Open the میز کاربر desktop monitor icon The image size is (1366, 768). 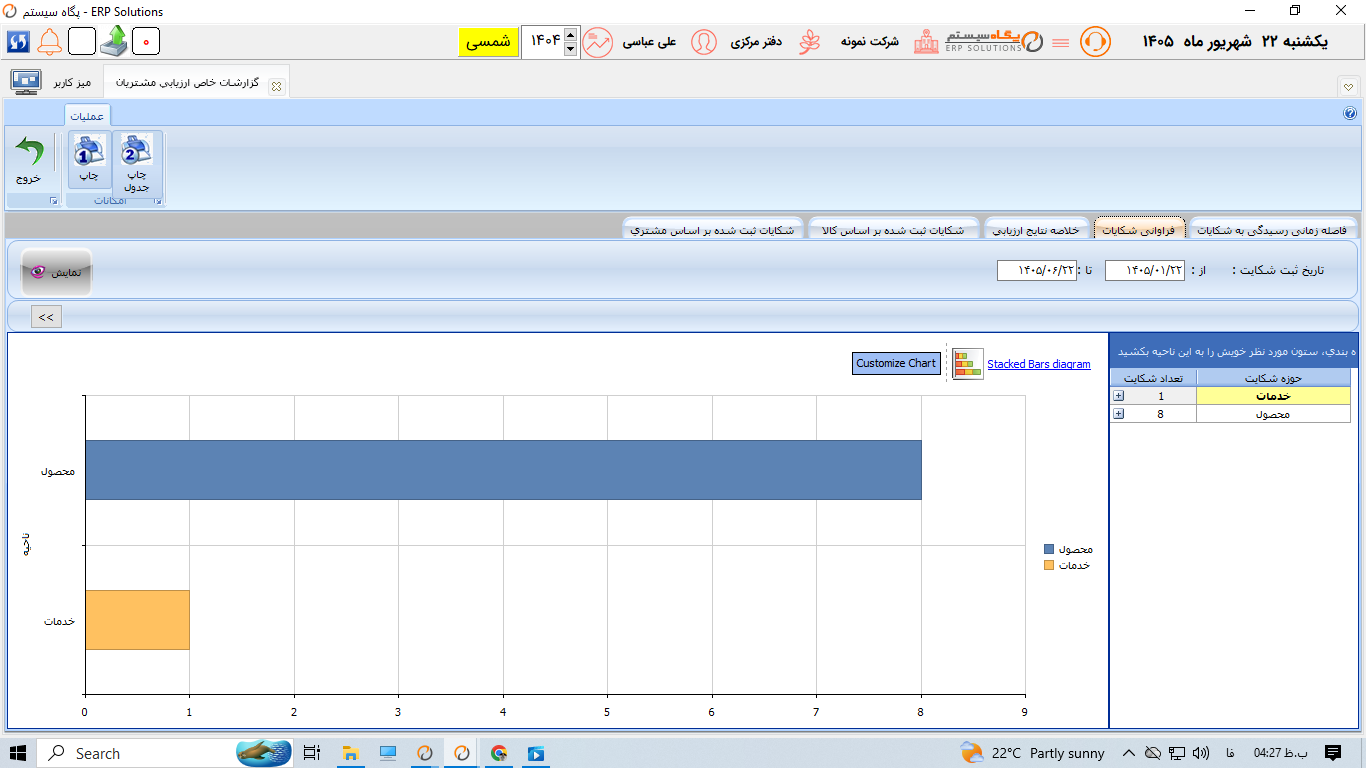[25, 81]
